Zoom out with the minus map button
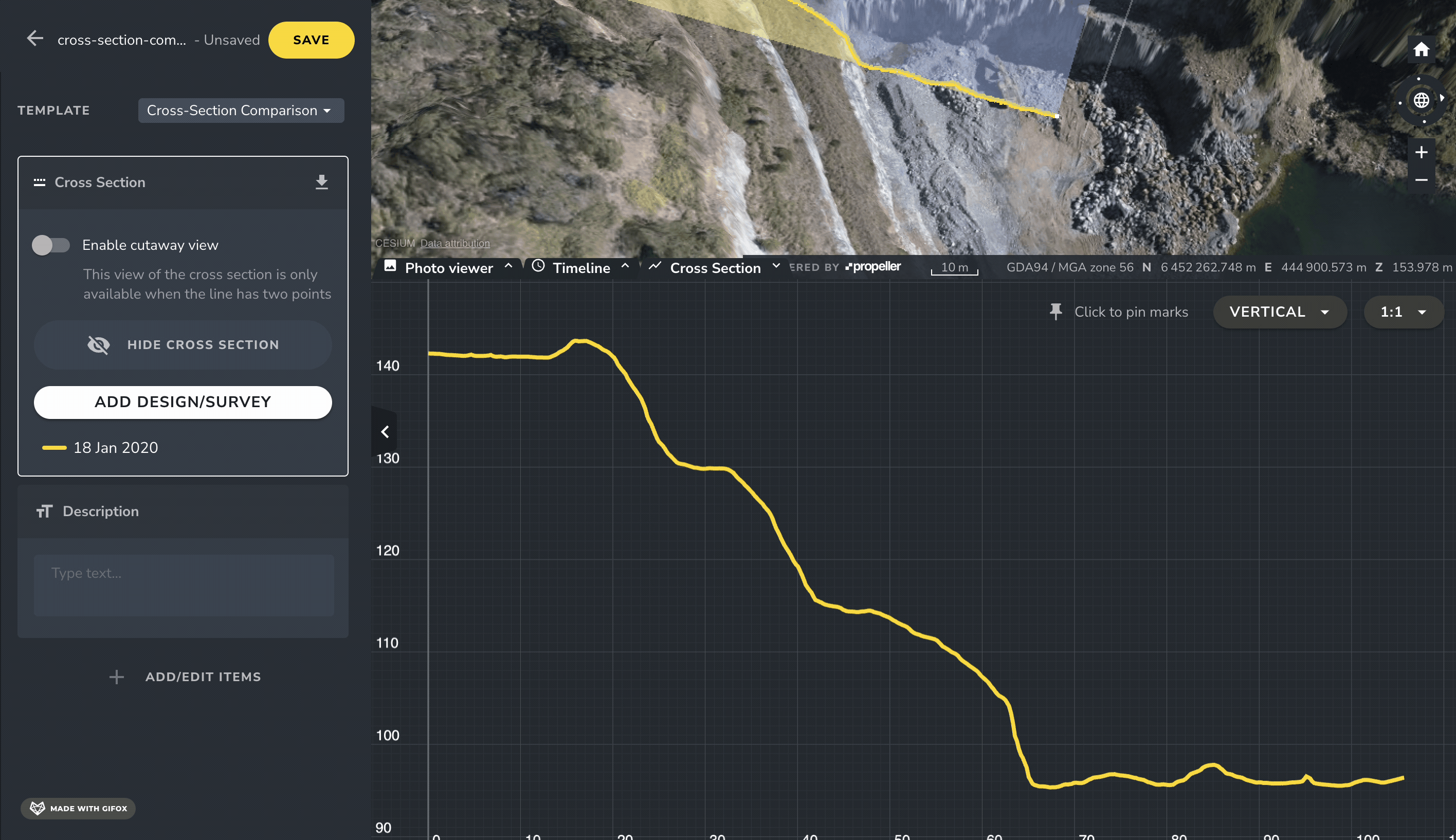Screen dimensions: 1456x840 tap(1422, 180)
